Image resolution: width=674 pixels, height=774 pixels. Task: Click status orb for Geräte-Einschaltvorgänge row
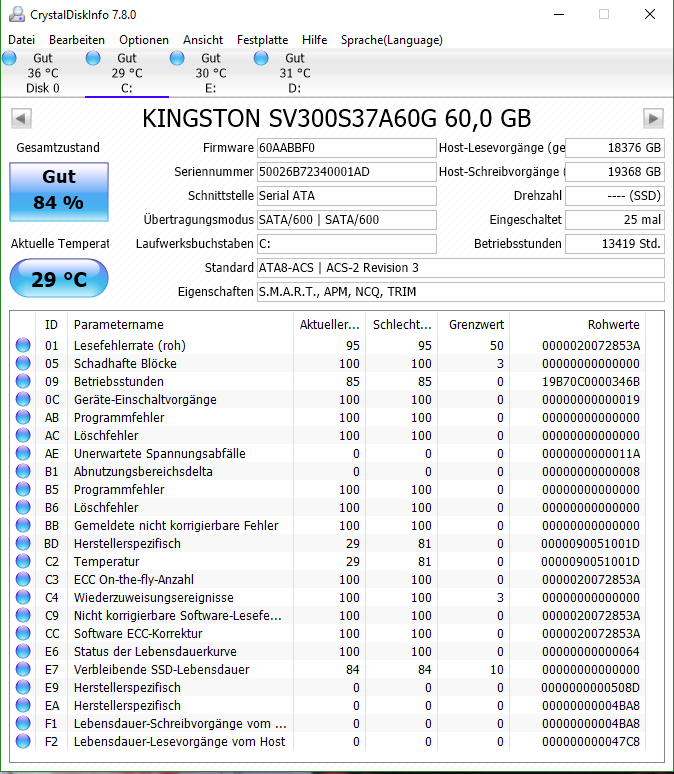(23, 399)
